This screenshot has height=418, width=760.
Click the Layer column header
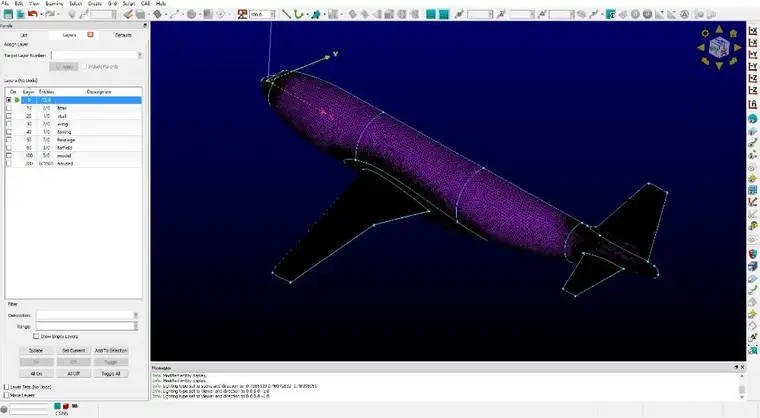tap(29, 92)
